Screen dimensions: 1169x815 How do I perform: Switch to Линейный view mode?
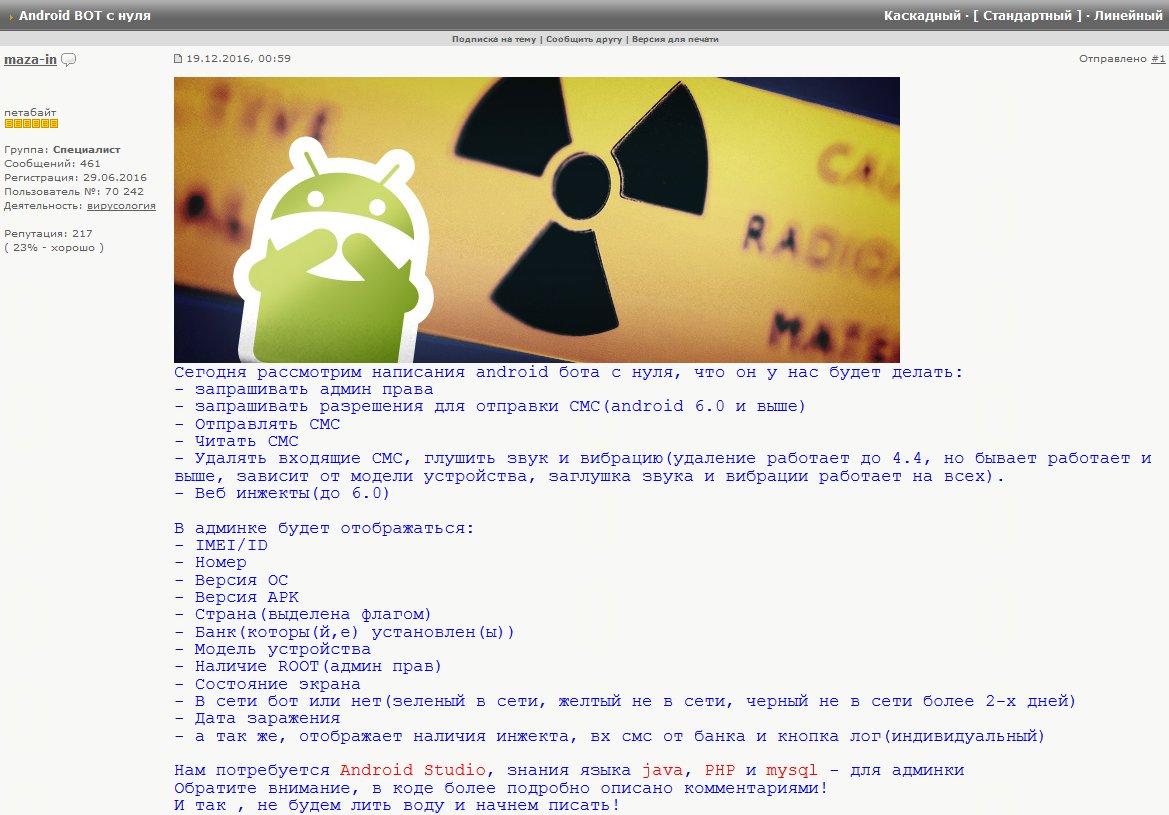1128,15
